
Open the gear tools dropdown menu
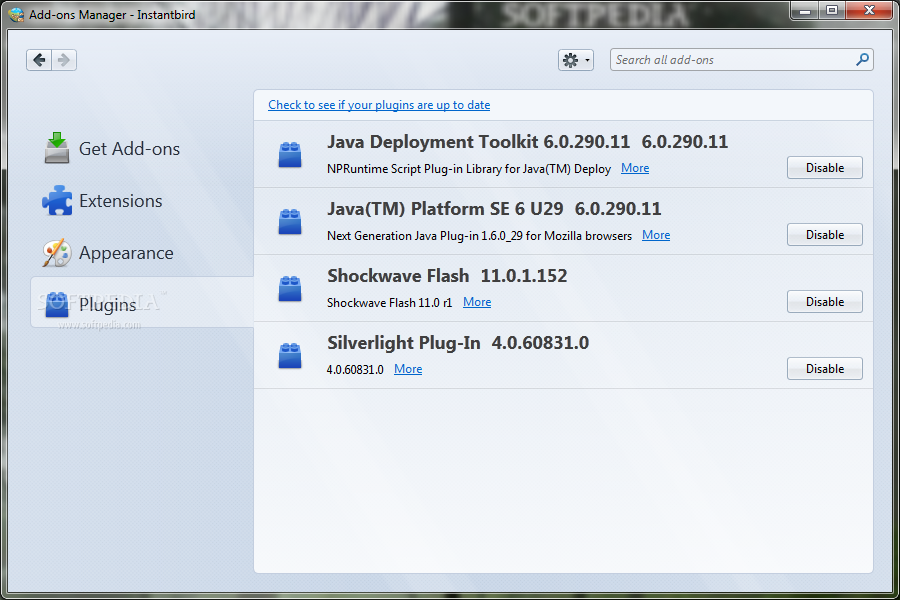tap(576, 60)
